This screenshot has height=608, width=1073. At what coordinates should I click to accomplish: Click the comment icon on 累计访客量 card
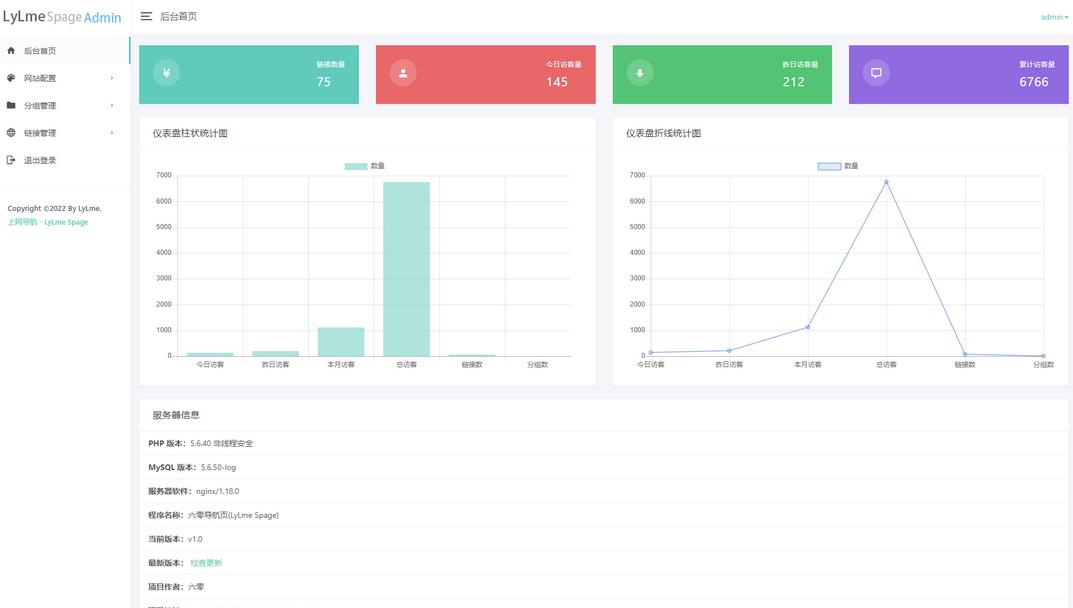[x=876, y=73]
